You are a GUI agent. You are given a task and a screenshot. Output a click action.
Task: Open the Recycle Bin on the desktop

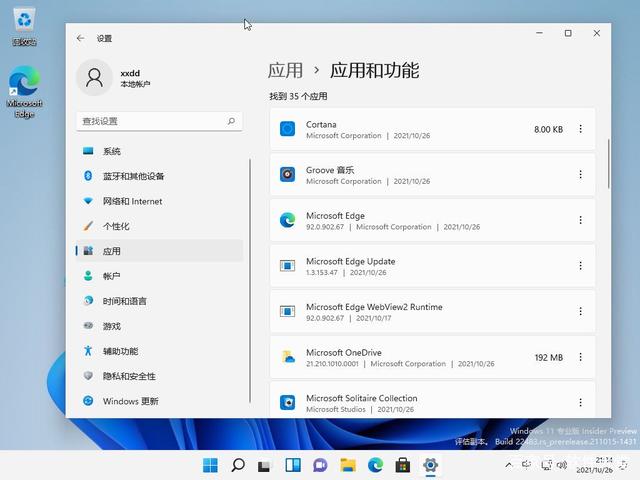point(24,24)
